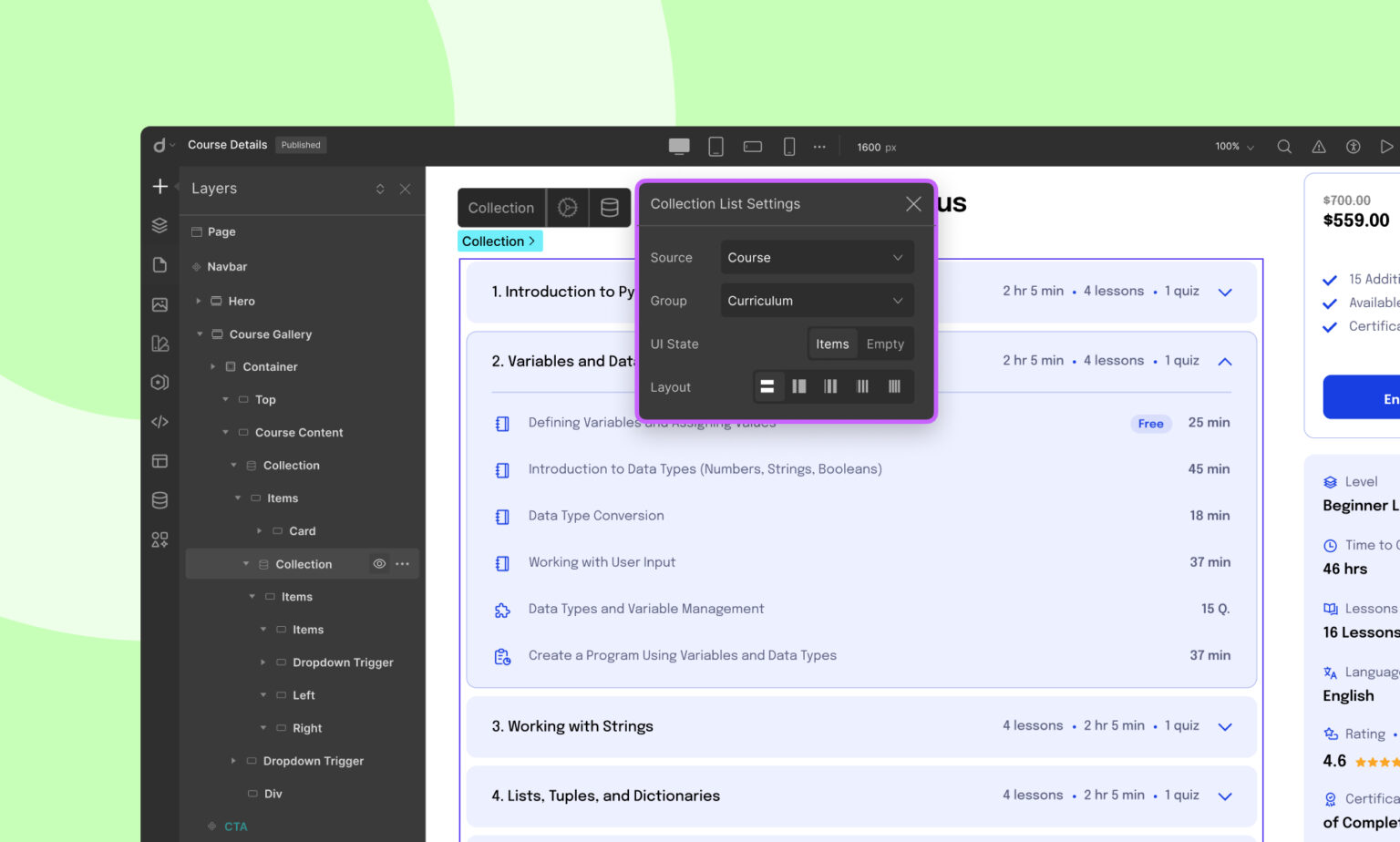1400x842 pixels.
Task: Close the Collection List Settings popup
Action: [913, 204]
